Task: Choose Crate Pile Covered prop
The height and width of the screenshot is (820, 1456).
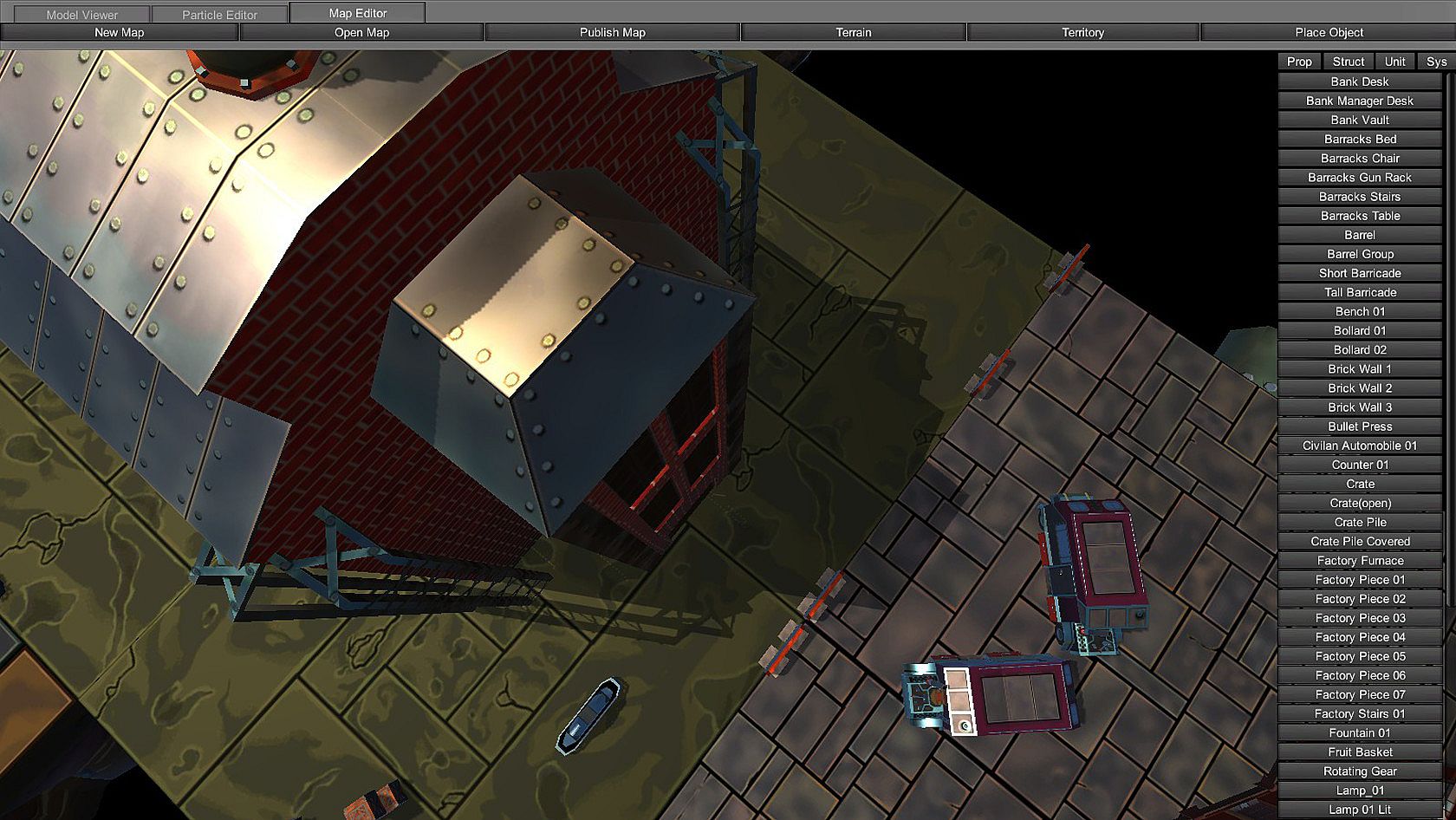Action: 1359,541
